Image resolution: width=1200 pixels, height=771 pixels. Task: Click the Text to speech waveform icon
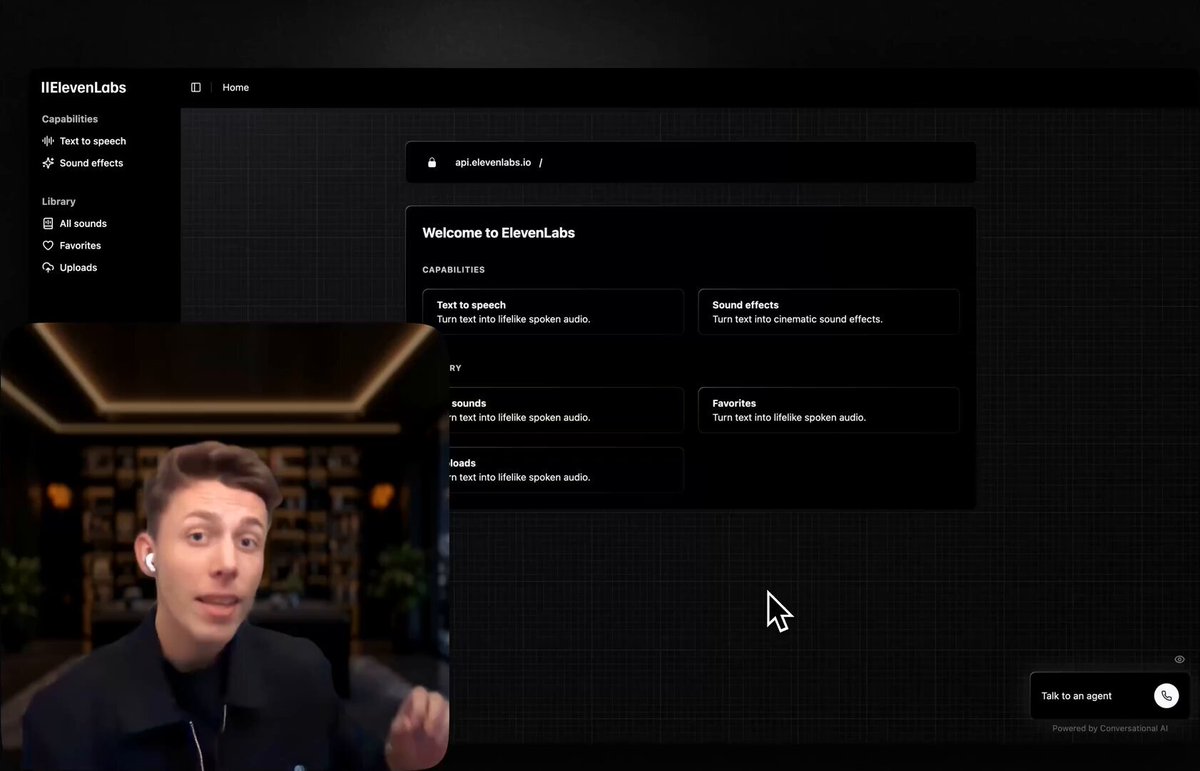48,141
